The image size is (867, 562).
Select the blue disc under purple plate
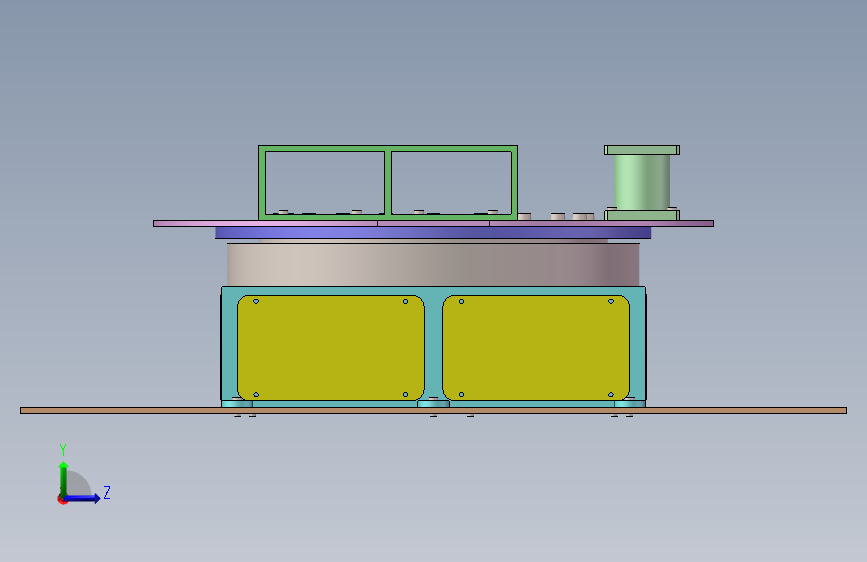point(433,233)
